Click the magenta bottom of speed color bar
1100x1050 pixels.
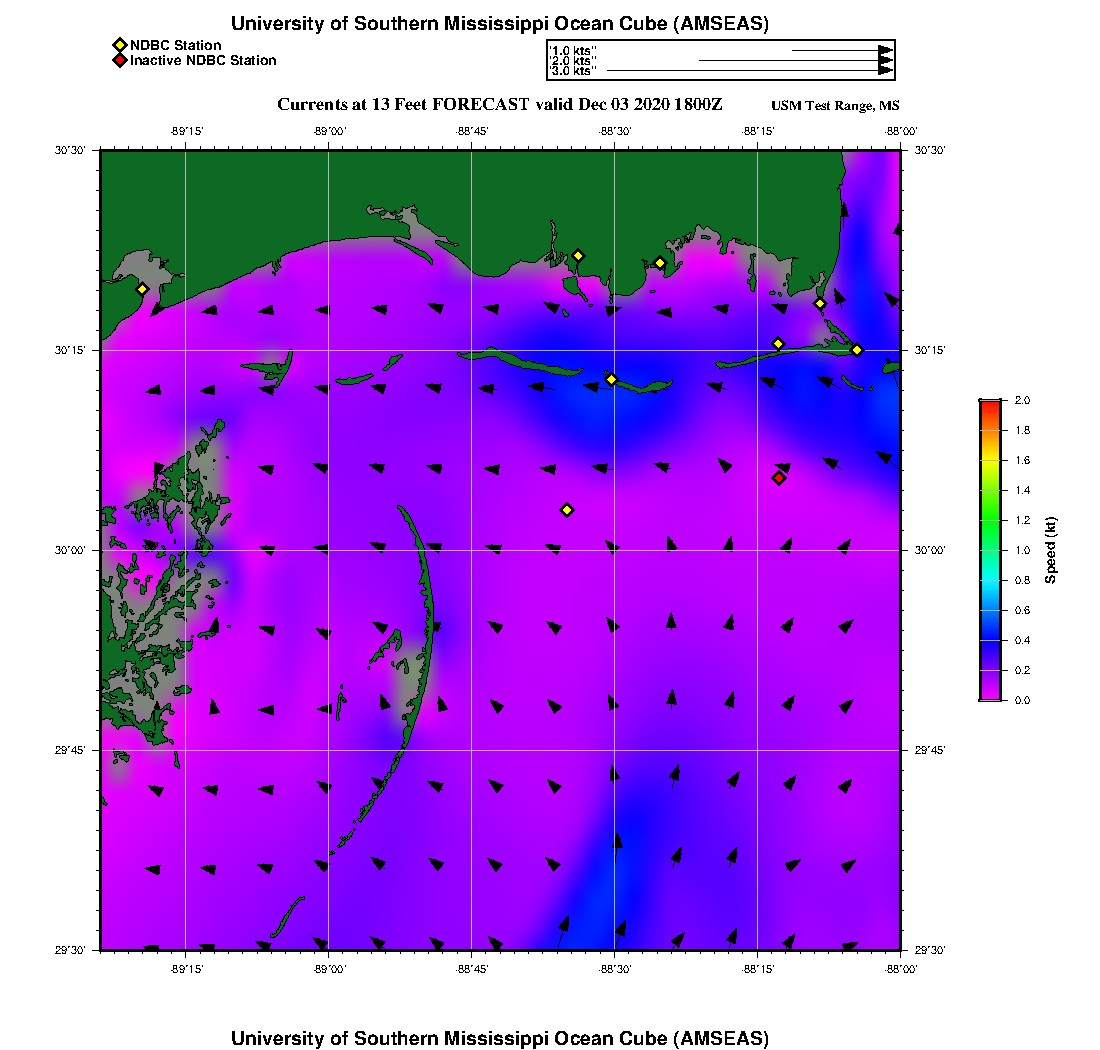pyautogui.click(x=990, y=696)
